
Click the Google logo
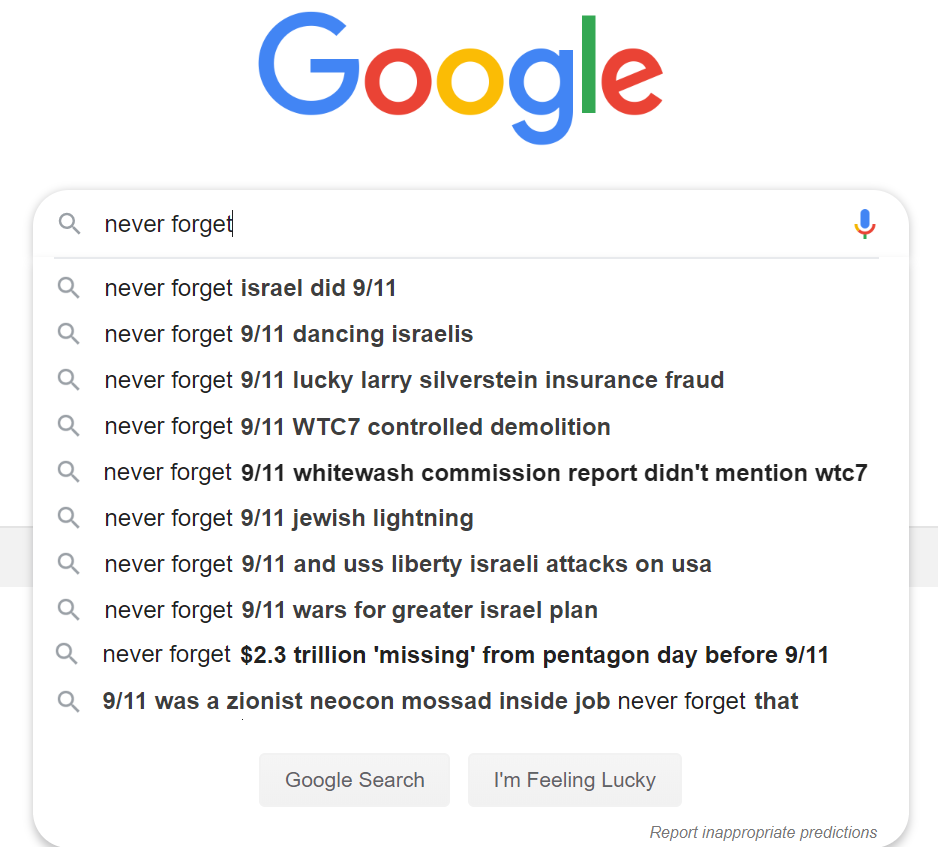pos(460,80)
